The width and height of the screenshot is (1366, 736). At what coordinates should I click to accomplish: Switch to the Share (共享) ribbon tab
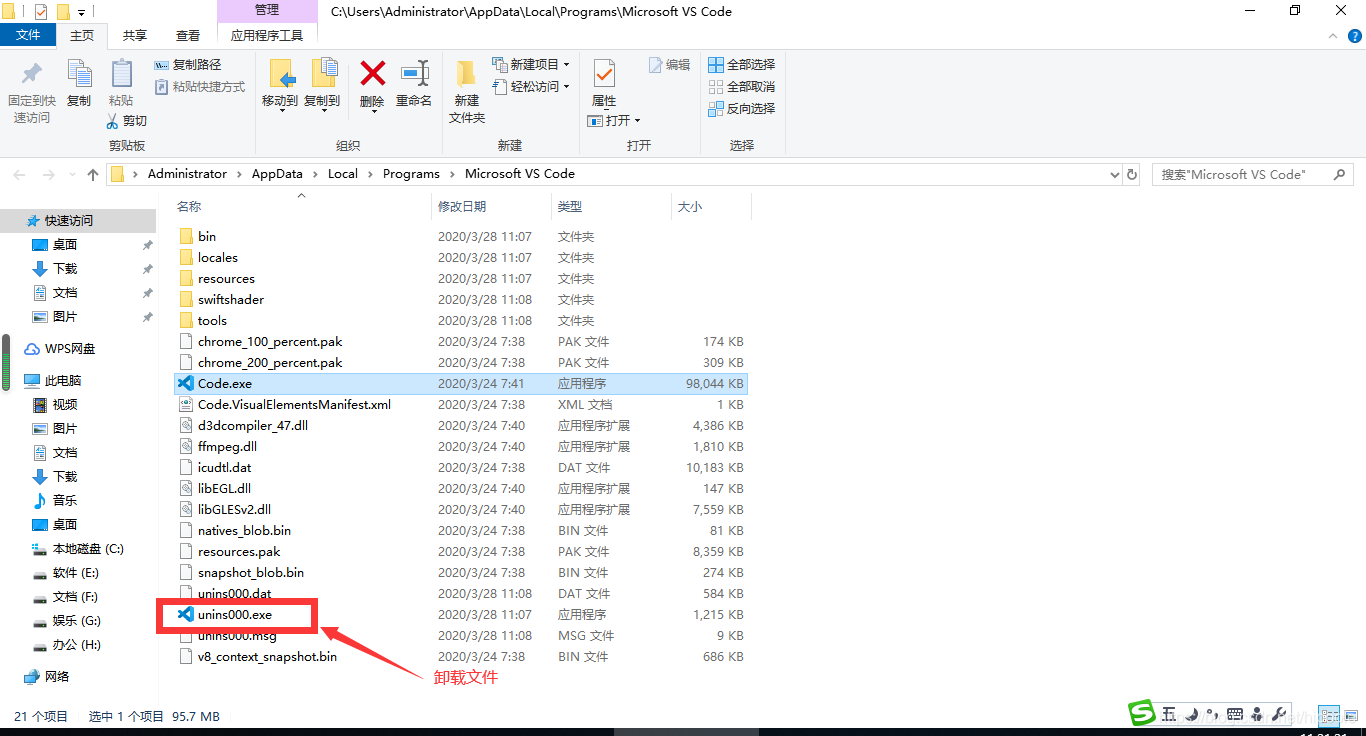(135, 35)
